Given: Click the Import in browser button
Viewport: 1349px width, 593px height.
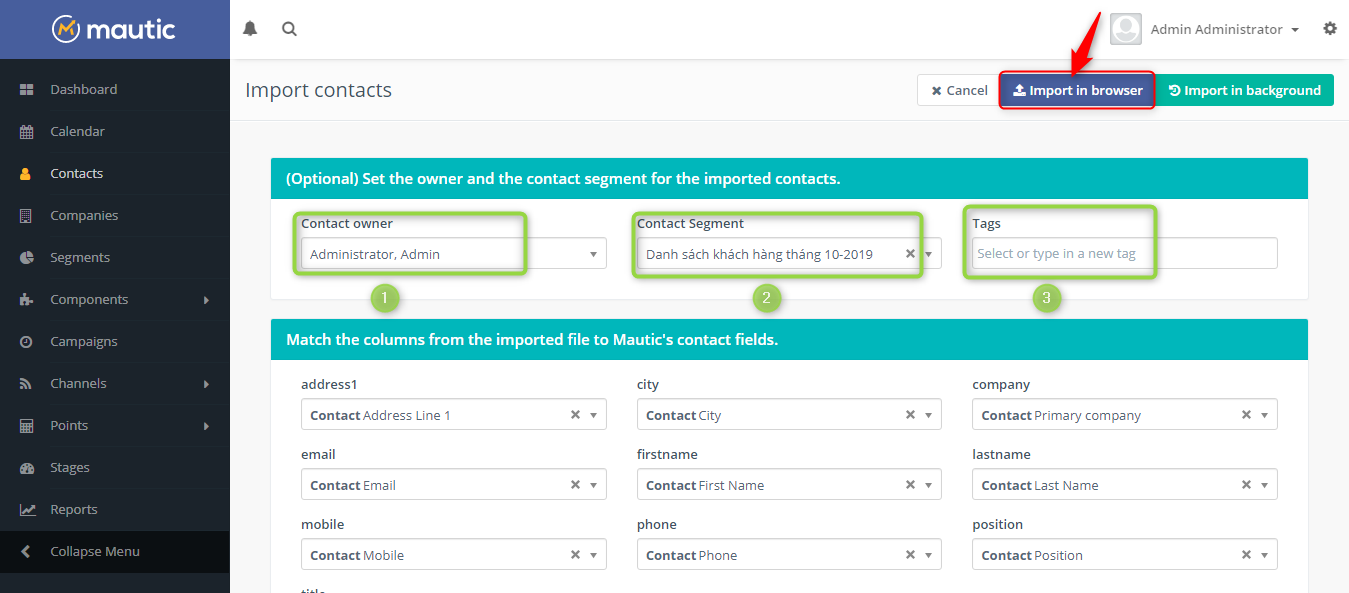Looking at the screenshot, I should pos(1077,89).
